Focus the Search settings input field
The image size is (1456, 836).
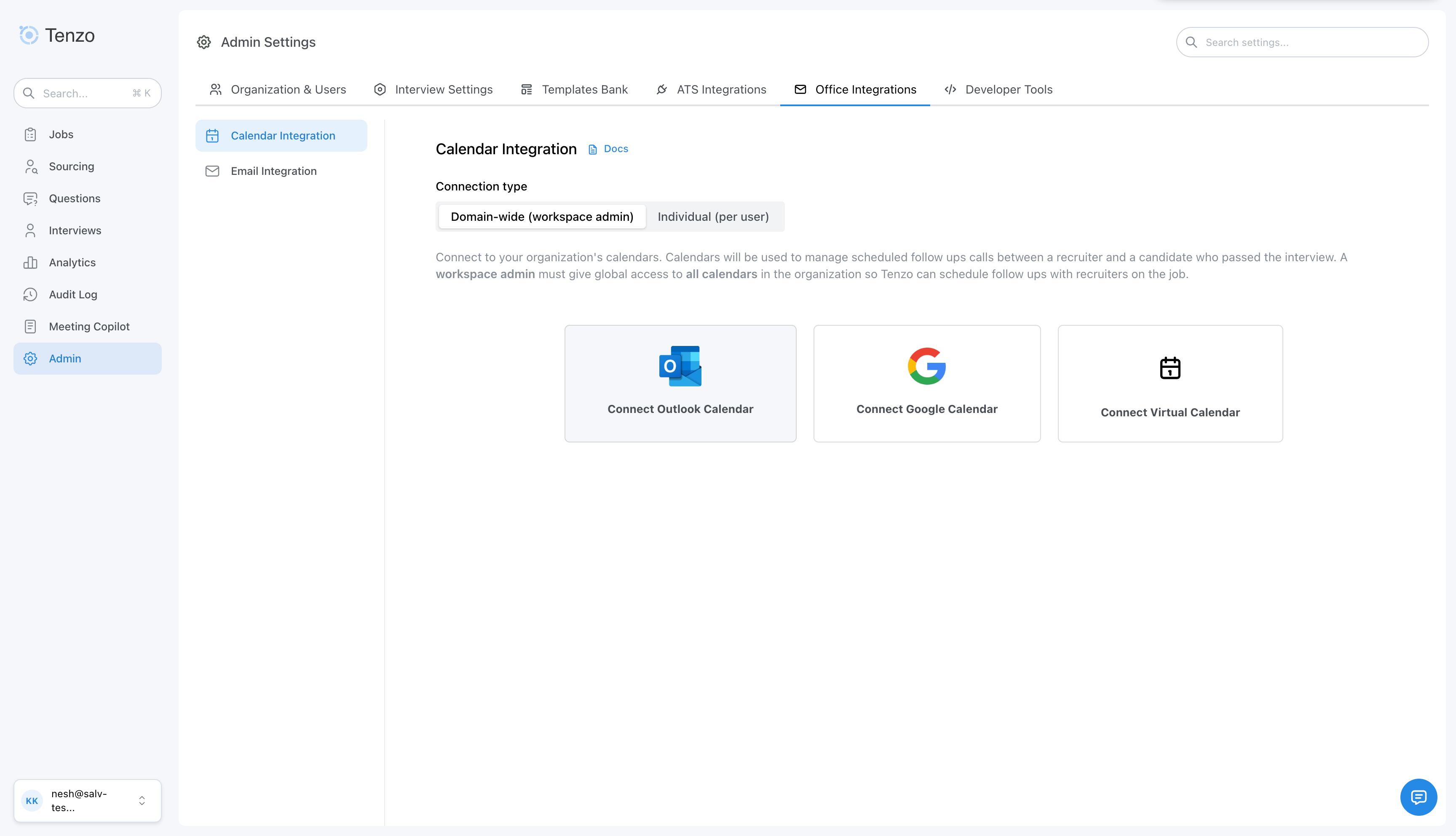click(1302, 43)
